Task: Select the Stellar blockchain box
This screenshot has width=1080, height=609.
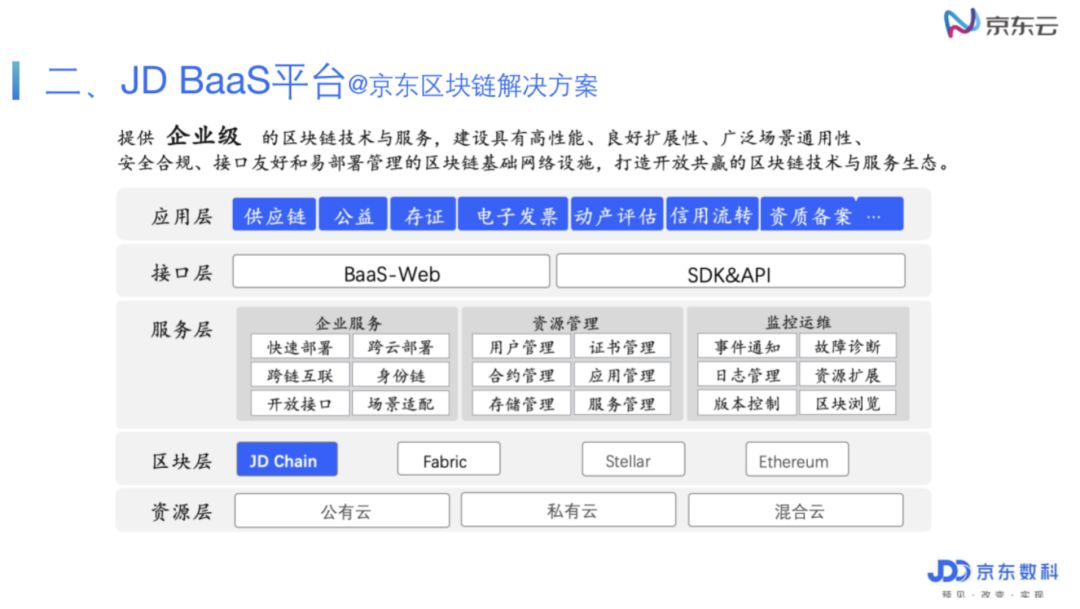Action: click(633, 460)
